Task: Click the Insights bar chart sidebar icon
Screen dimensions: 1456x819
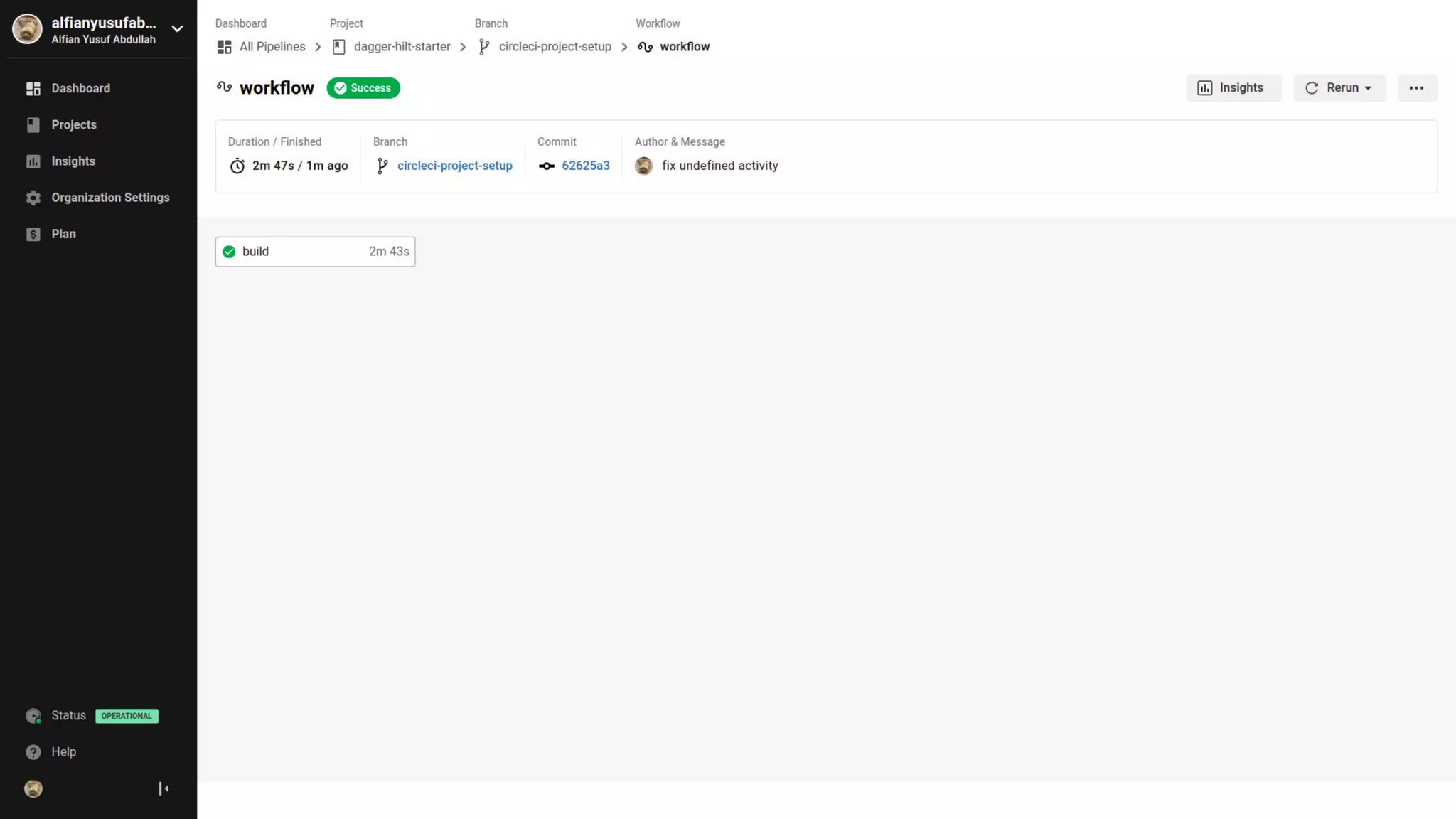Action: (x=33, y=161)
